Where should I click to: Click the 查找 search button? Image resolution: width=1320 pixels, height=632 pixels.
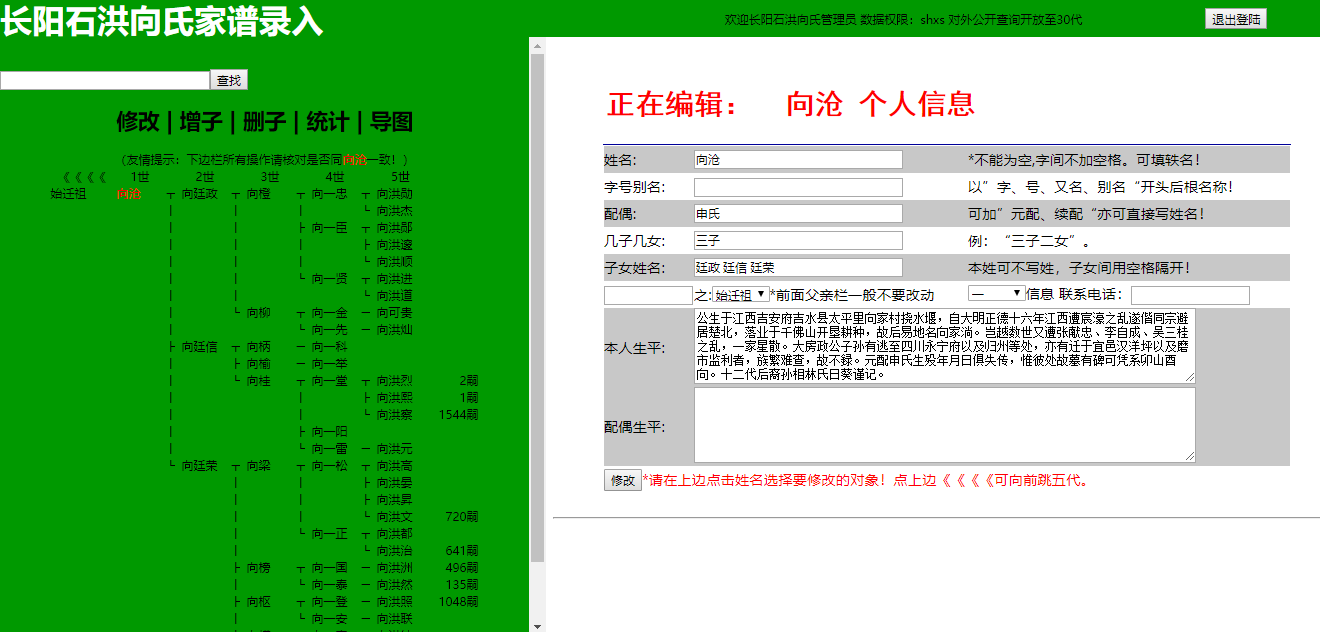click(229, 81)
